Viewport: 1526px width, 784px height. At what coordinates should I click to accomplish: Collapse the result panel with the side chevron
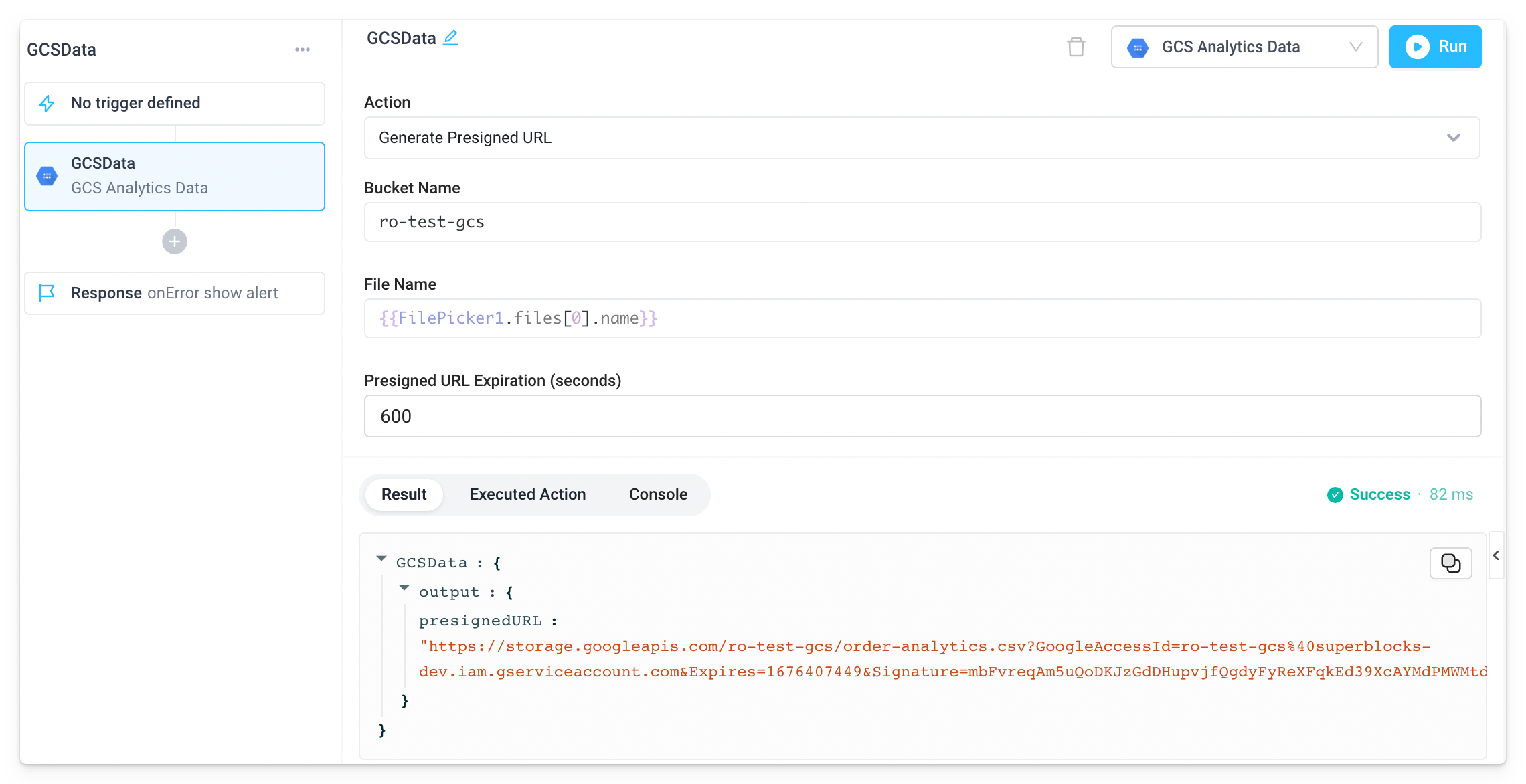pyautogui.click(x=1497, y=555)
